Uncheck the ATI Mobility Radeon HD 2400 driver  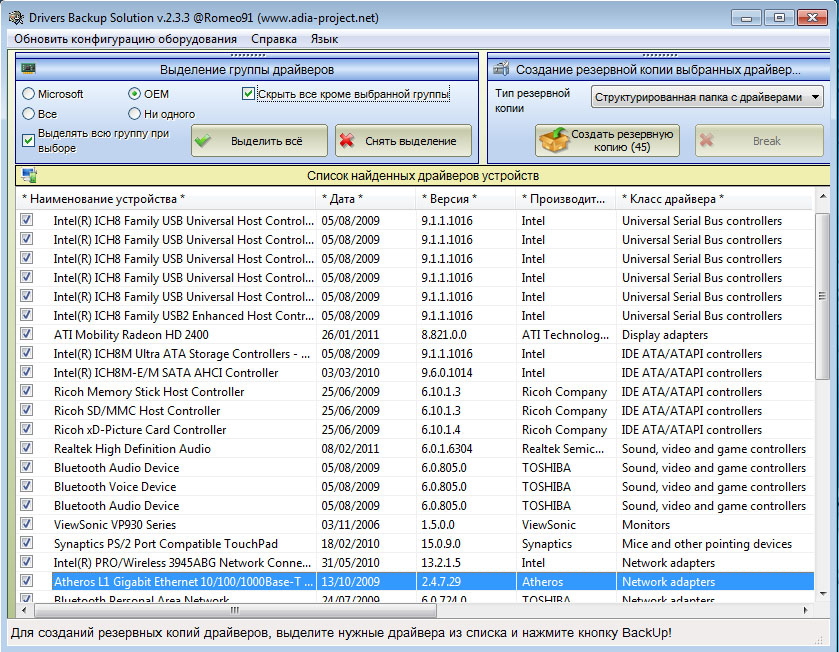click(27, 335)
